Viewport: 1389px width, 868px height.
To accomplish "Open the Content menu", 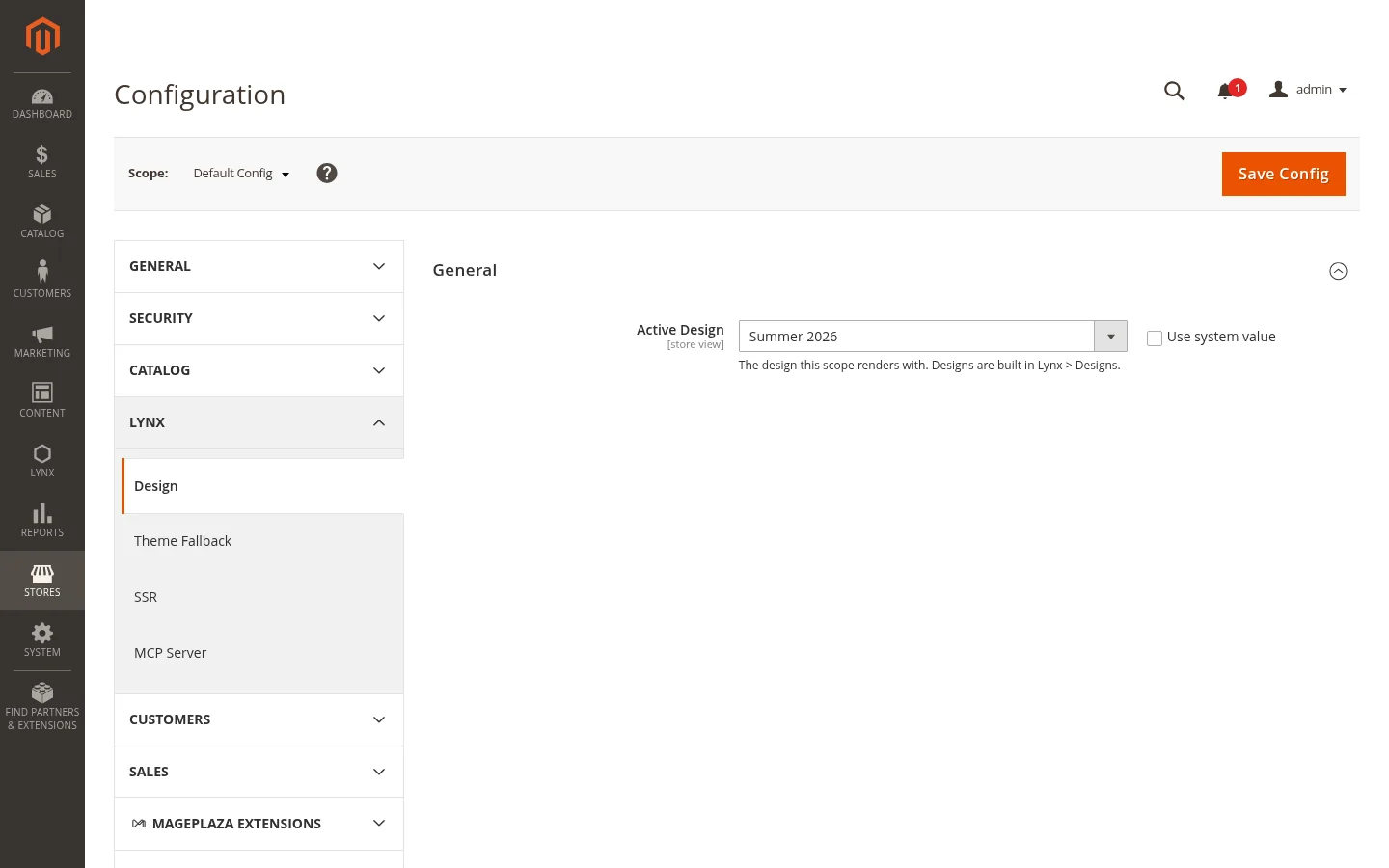I will tap(42, 401).
